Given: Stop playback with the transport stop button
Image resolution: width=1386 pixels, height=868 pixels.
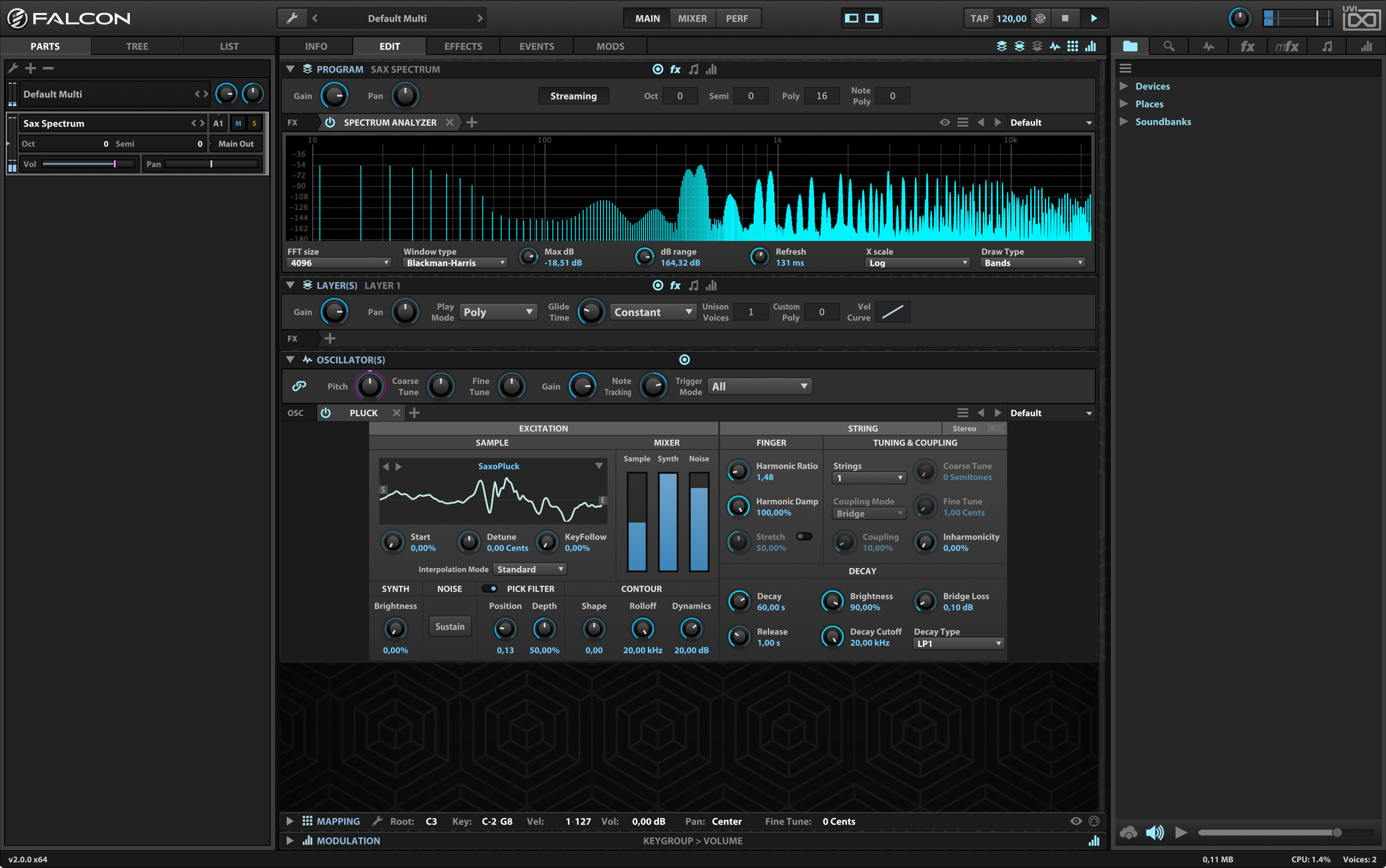Looking at the screenshot, I should click(x=1065, y=18).
